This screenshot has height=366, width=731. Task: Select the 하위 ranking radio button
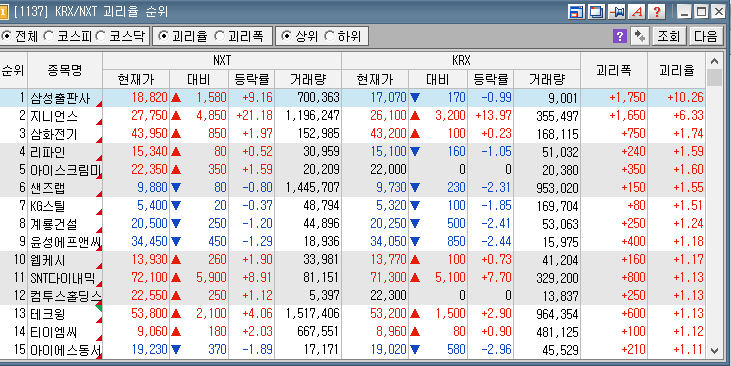click(329, 36)
